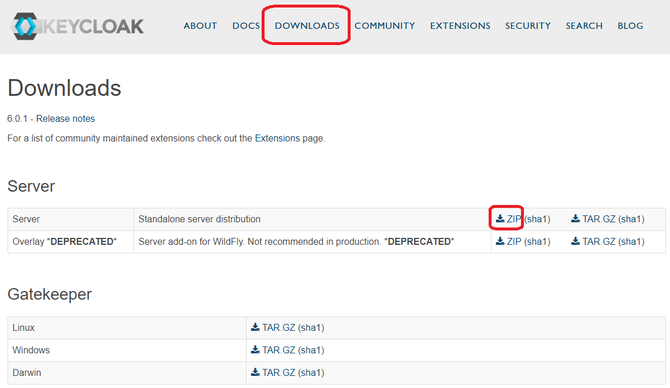Open the DOCS menu item

click(246, 26)
